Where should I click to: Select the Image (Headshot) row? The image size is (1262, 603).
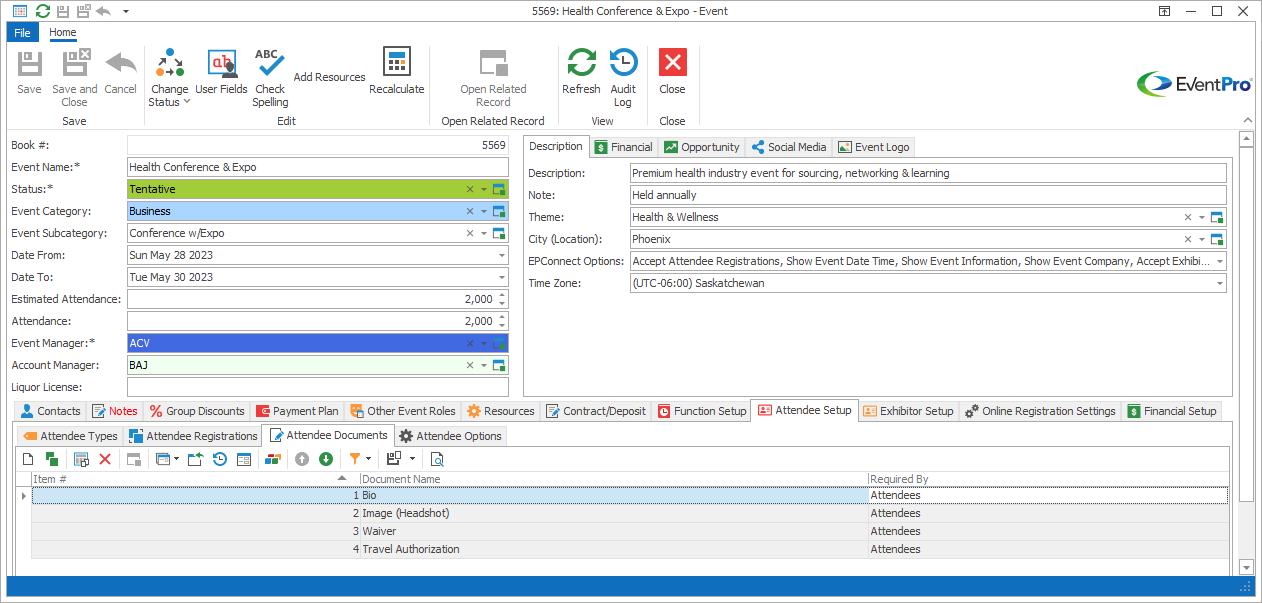tap(630, 513)
